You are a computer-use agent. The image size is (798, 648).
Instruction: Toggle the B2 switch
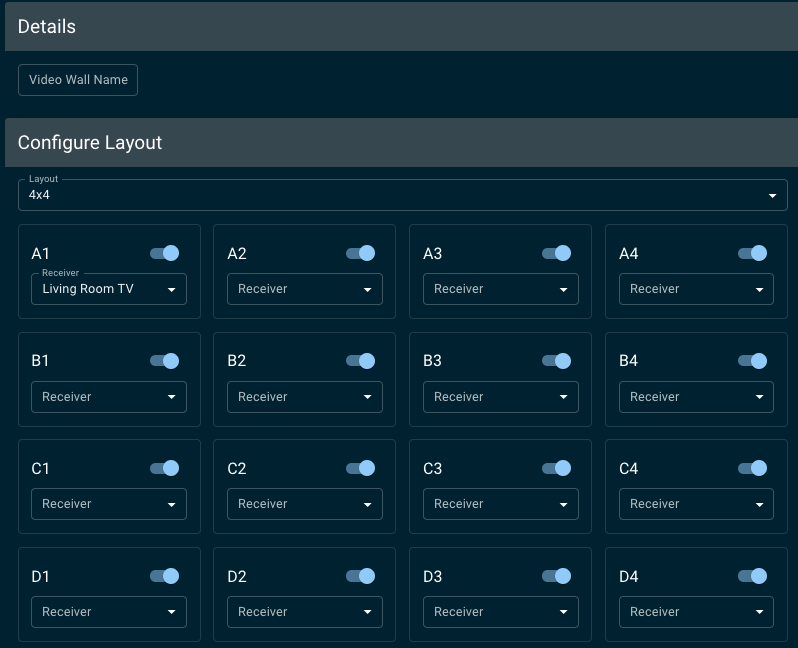(360, 361)
